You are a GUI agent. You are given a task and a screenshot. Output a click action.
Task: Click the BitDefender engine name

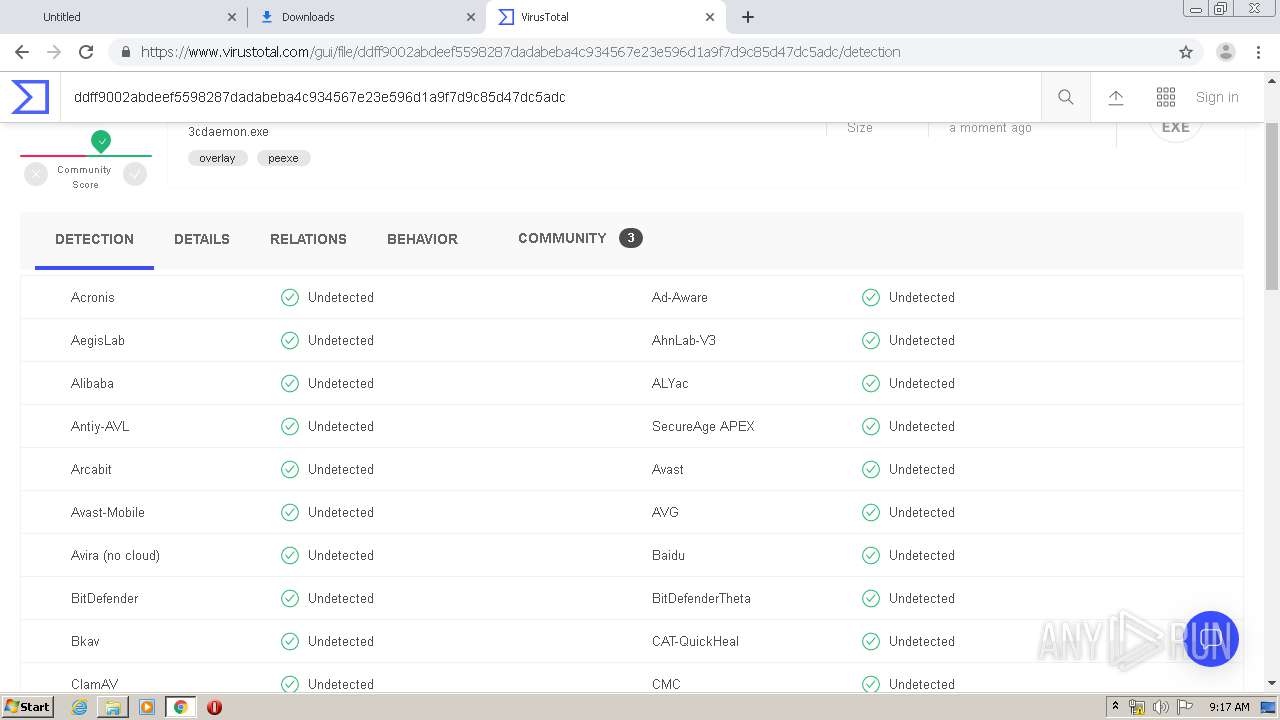[x=105, y=598]
